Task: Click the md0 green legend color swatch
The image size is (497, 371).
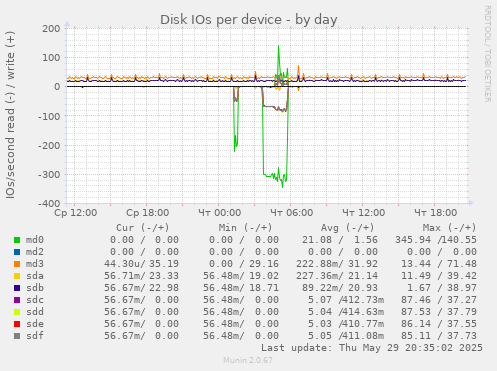Action: [17, 240]
